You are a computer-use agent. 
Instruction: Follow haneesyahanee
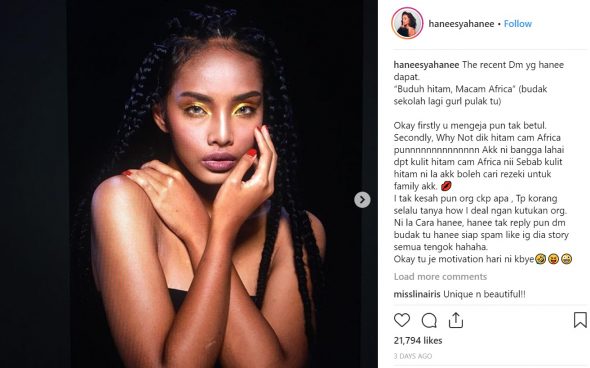tap(518, 24)
